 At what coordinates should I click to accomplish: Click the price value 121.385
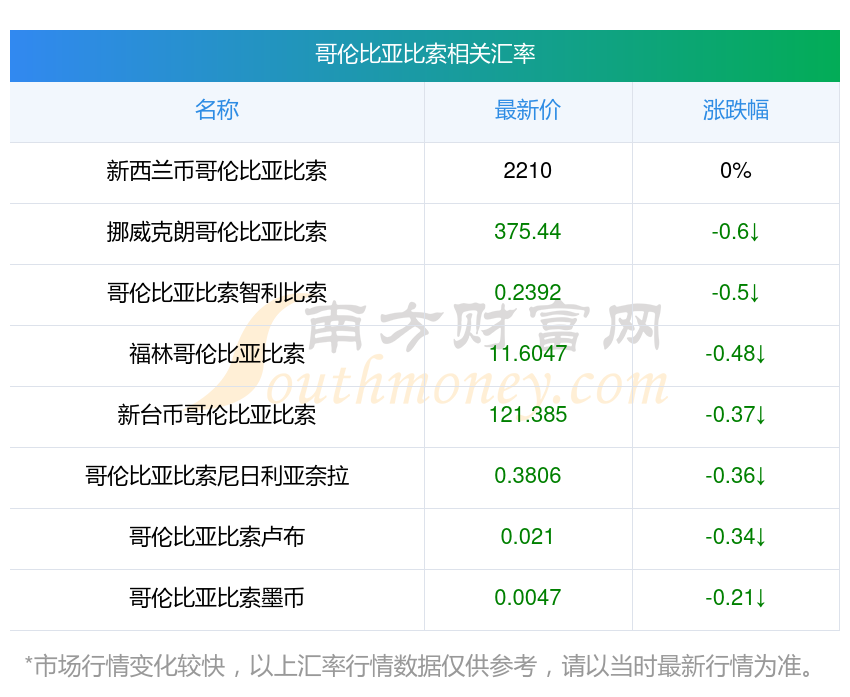[x=527, y=415]
